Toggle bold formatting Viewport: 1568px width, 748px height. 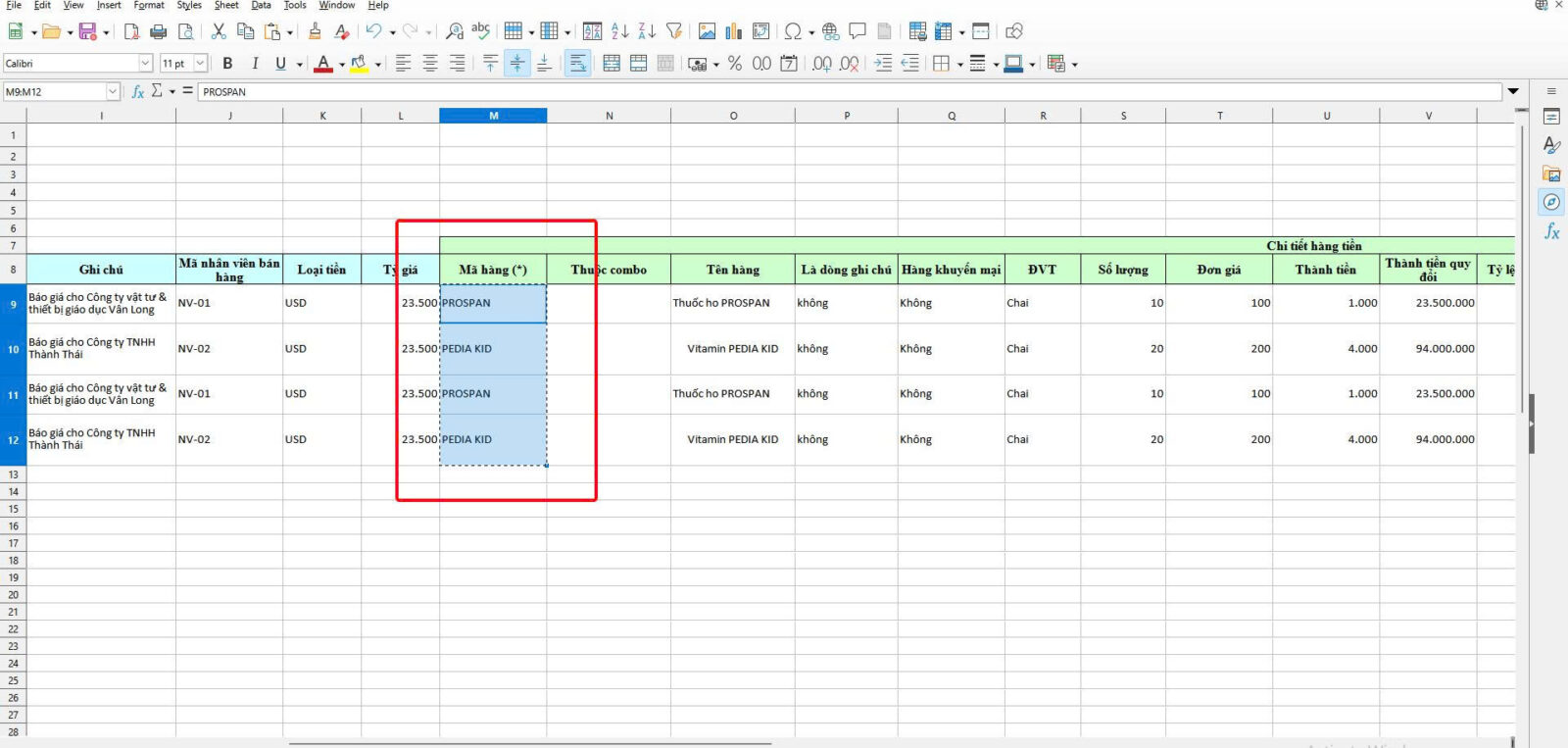227,64
